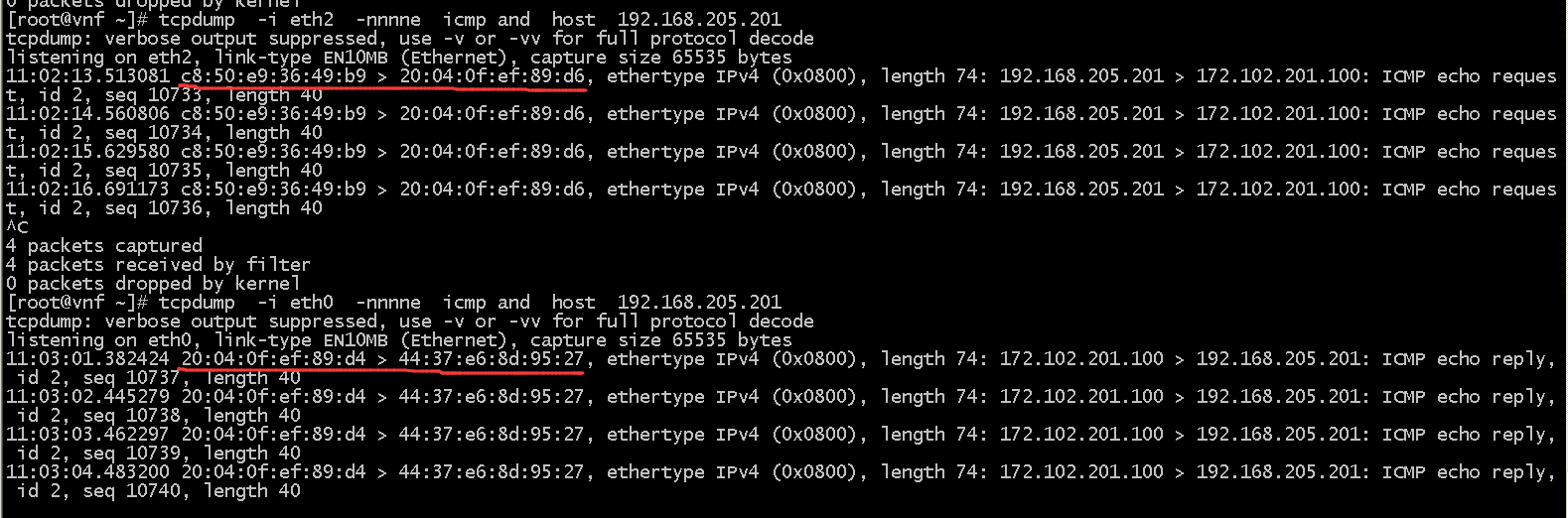Click the ^C interrupt line
The width and height of the screenshot is (1568, 518).
(x=17, y=226)
